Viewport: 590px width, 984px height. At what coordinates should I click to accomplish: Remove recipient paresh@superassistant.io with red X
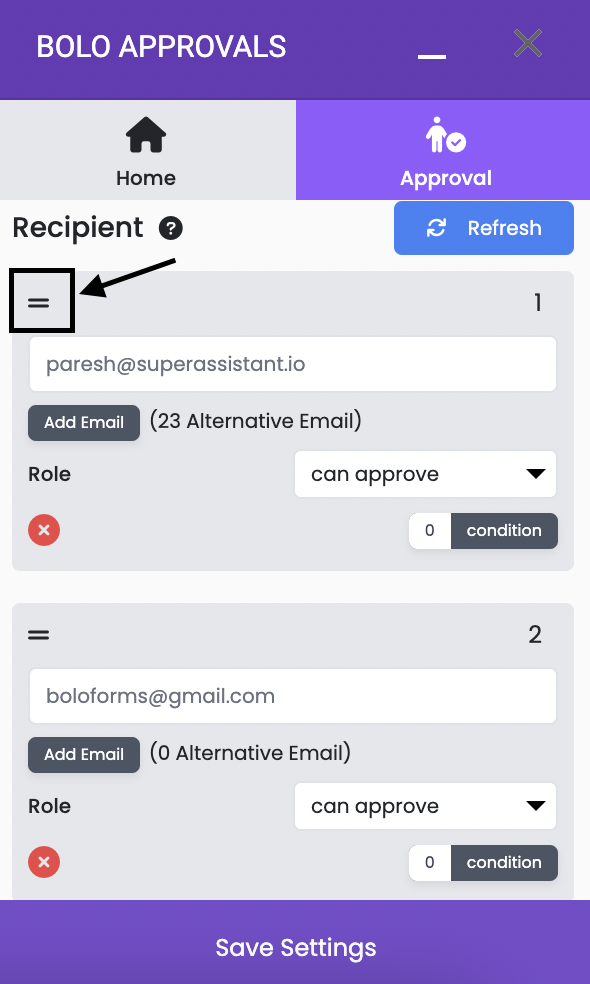click(44, 530)
